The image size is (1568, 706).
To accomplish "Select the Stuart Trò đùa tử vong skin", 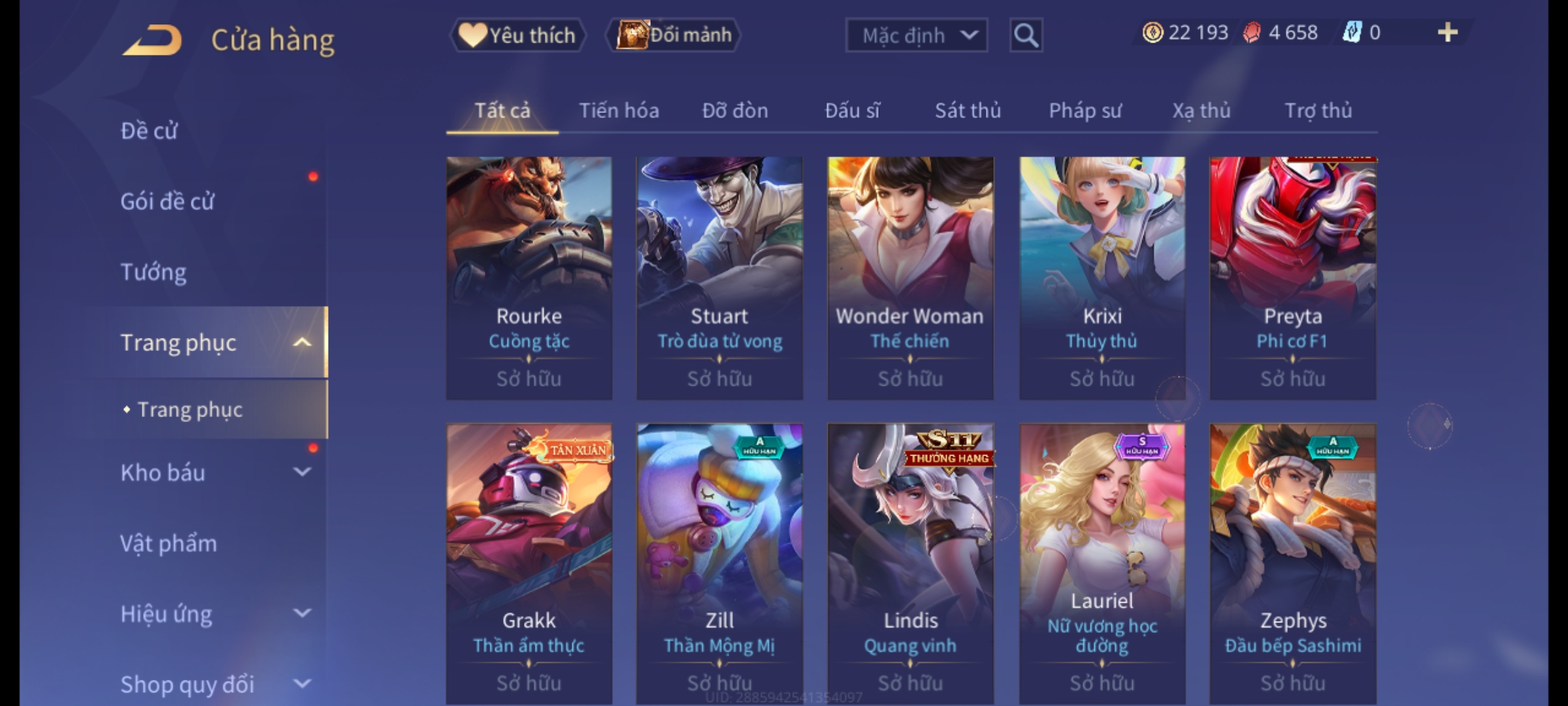I will [x=719, y=278].
